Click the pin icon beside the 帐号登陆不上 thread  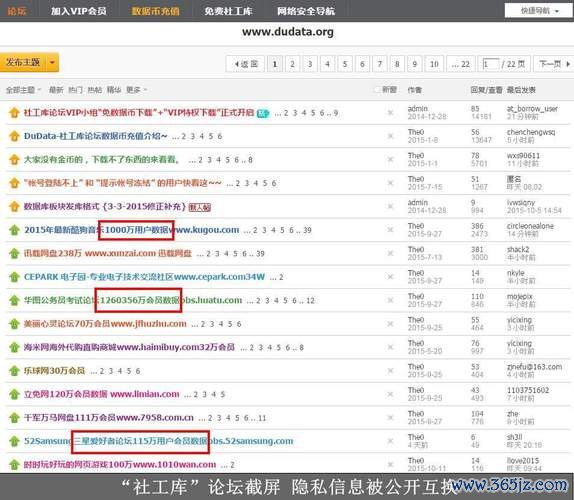pos(14,183)
